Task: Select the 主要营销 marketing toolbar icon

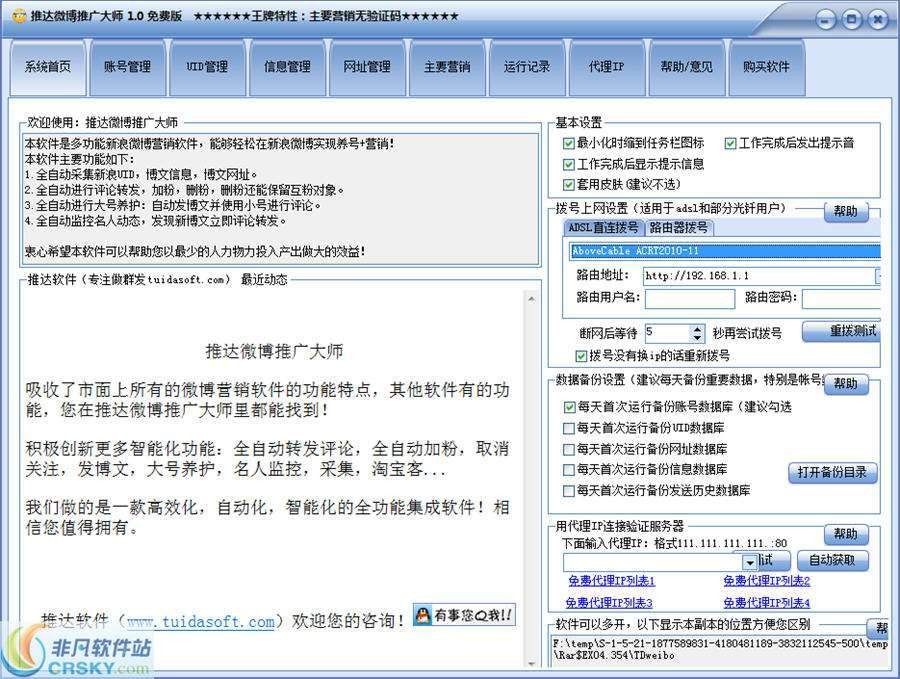Action: tap(447, 66)
